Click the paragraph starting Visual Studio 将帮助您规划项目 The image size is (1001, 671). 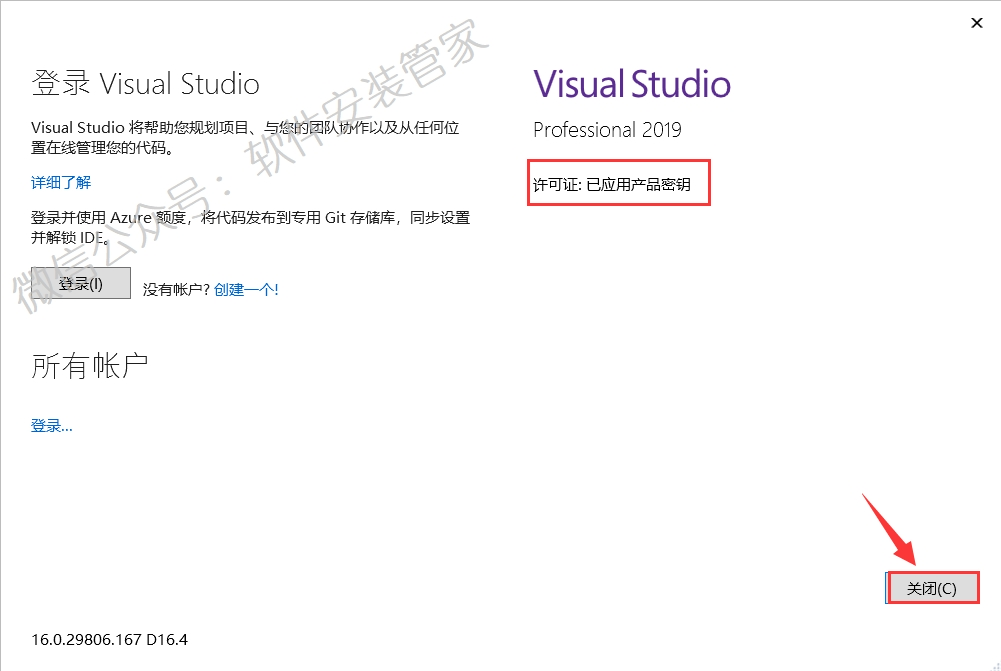(x=245, y=137)
